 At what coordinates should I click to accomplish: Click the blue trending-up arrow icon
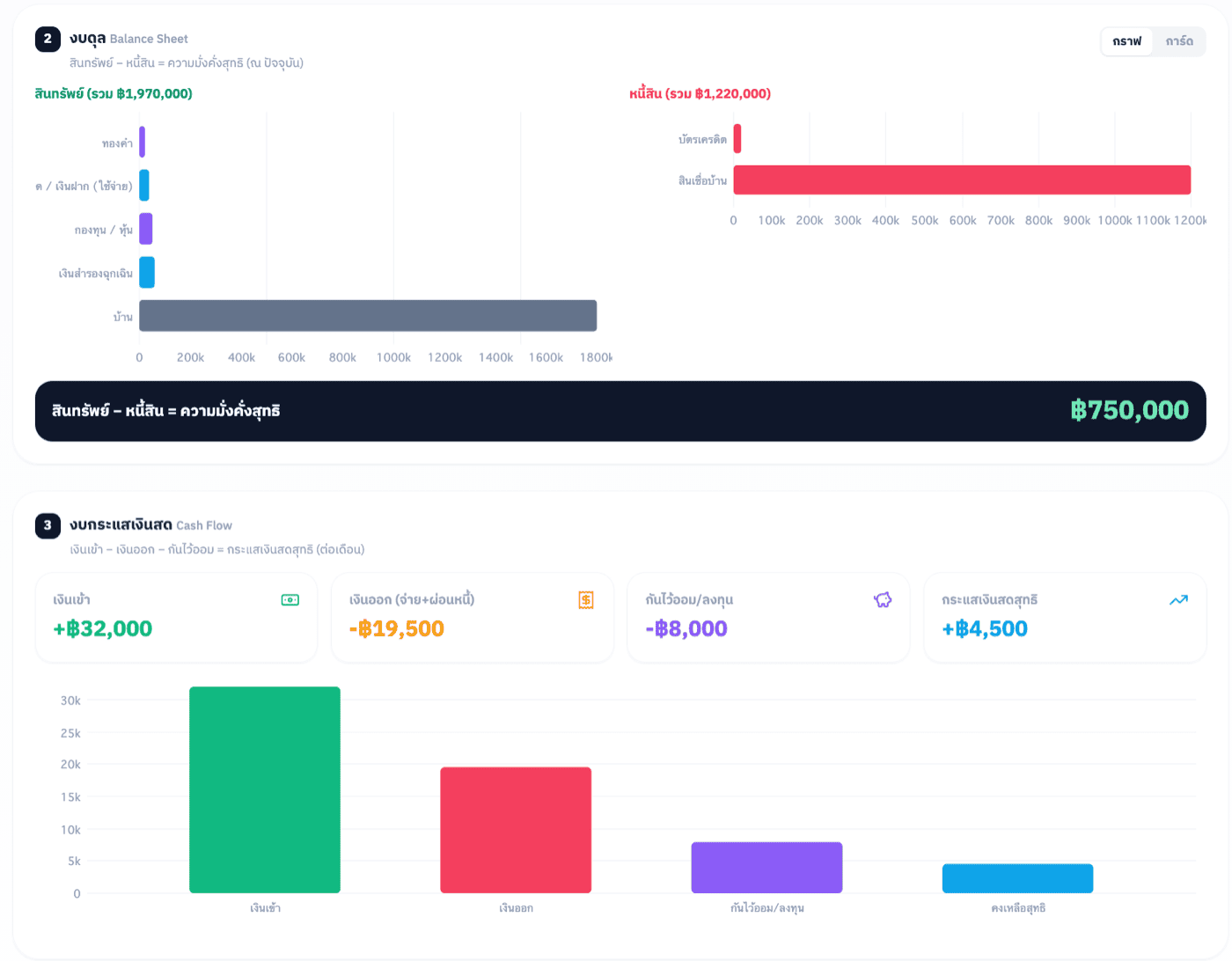1178,600
